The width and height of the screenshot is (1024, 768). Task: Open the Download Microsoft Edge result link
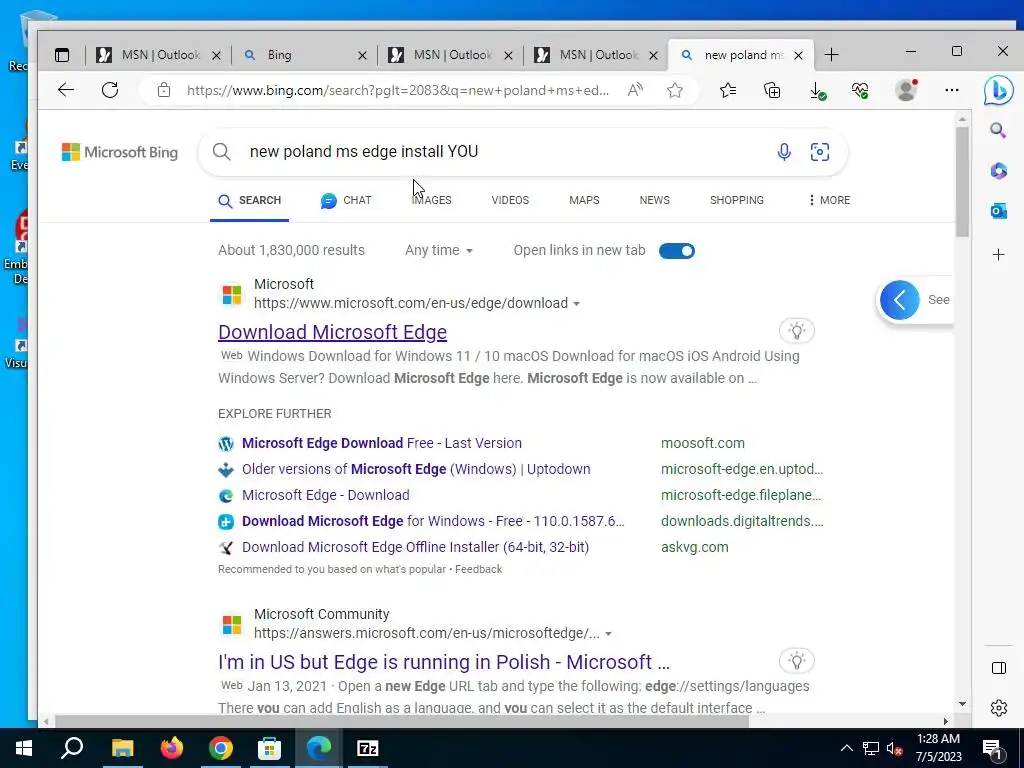[x=332, y=332]
